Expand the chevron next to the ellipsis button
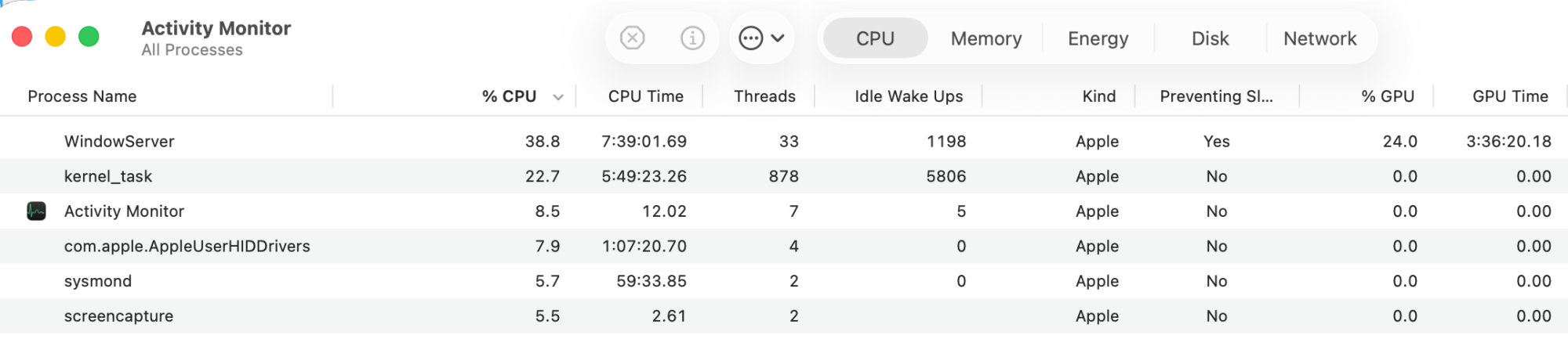1568x339 pixels. 778,38
